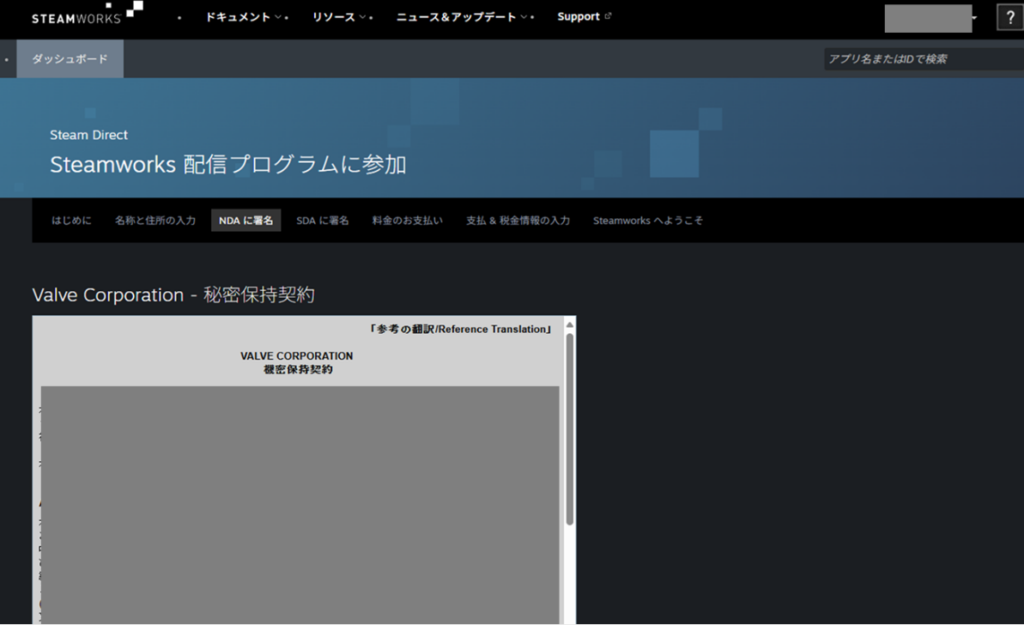1024x625 pixels.
Task: Select the Steamworks へようこそ step
Action: pos(647,220)
